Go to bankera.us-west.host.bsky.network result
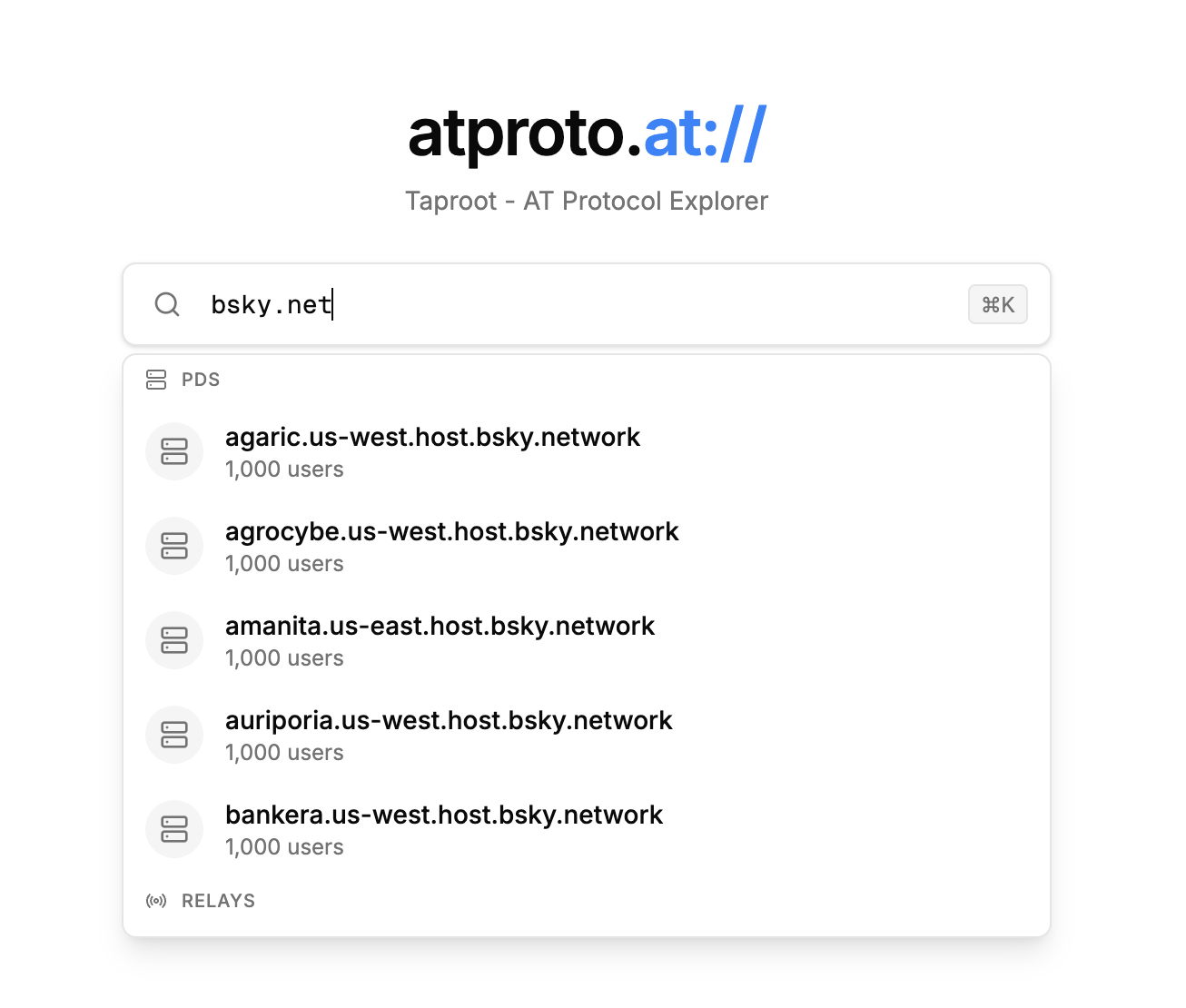Image resolution: width=1186 pixels, height=1008 pixels. [444, 815]
